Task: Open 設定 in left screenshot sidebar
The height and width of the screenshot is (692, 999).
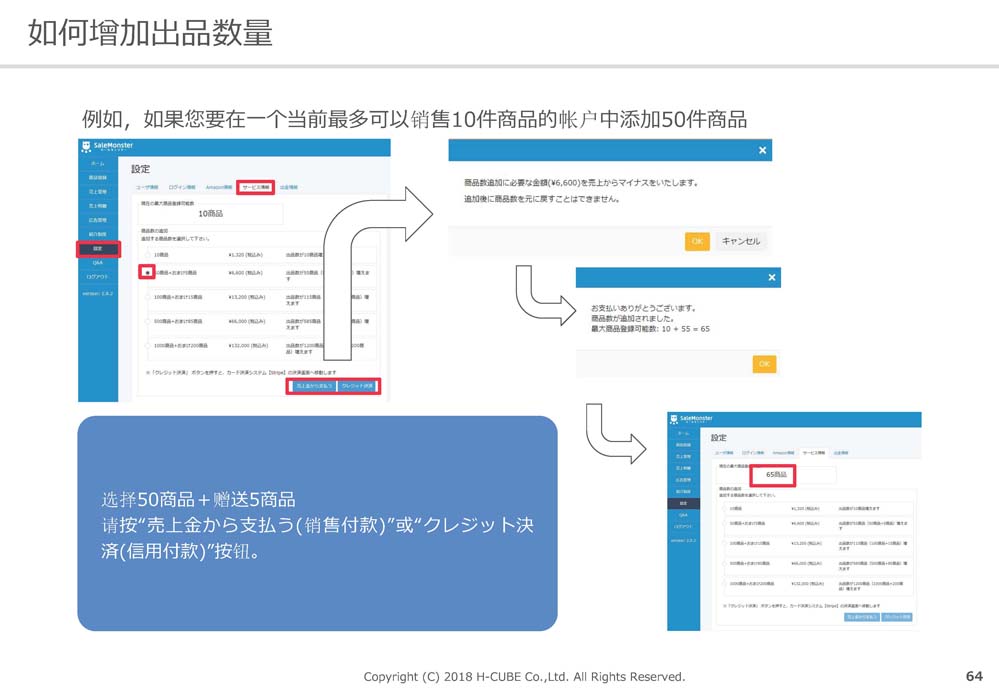Action: point(97,249)
